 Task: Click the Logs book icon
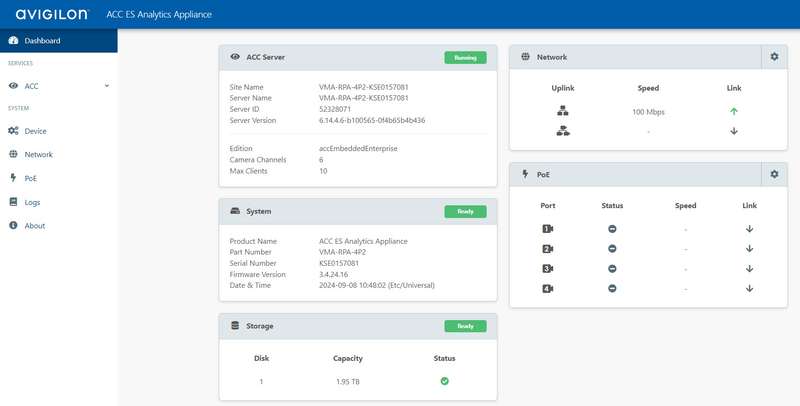pos(13,202)
